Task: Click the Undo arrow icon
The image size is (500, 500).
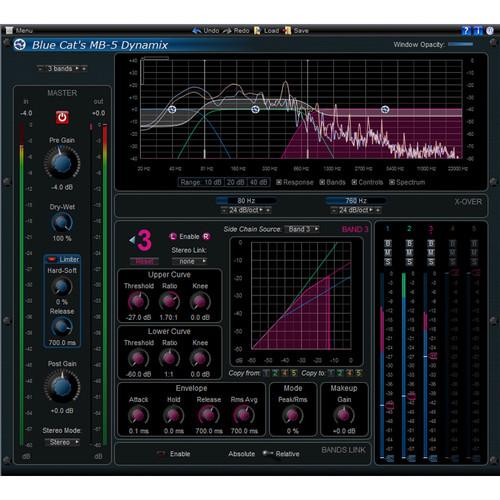Action: (197, 31)
